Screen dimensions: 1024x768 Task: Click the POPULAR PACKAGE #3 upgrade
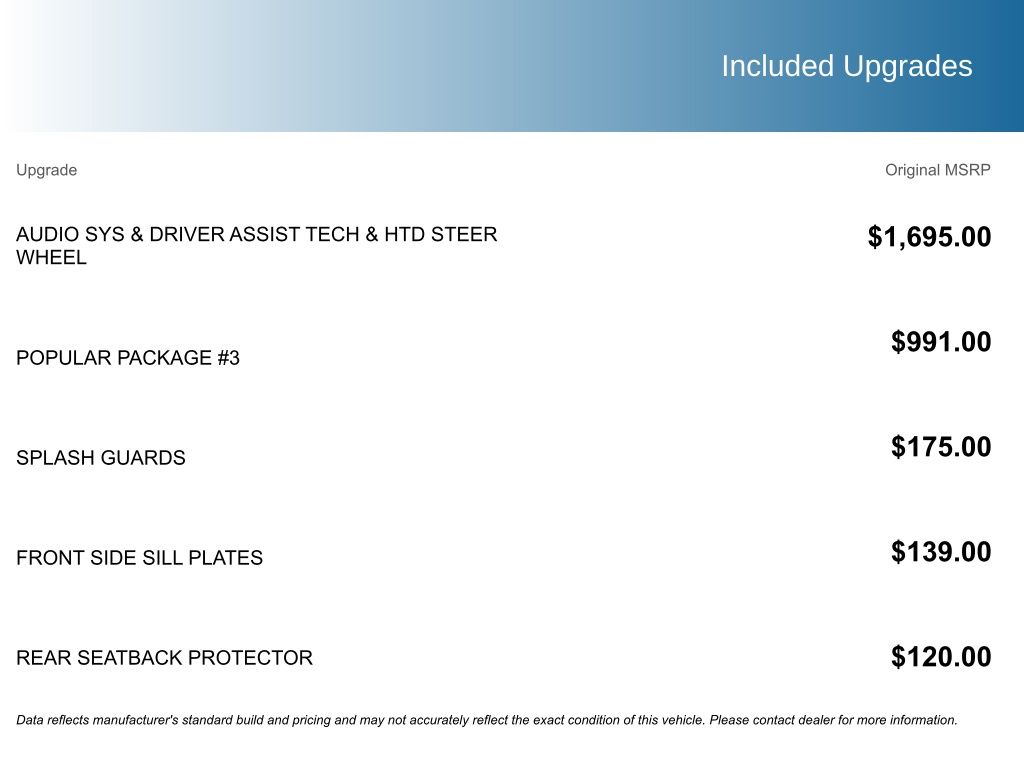[x=128, y=358]
